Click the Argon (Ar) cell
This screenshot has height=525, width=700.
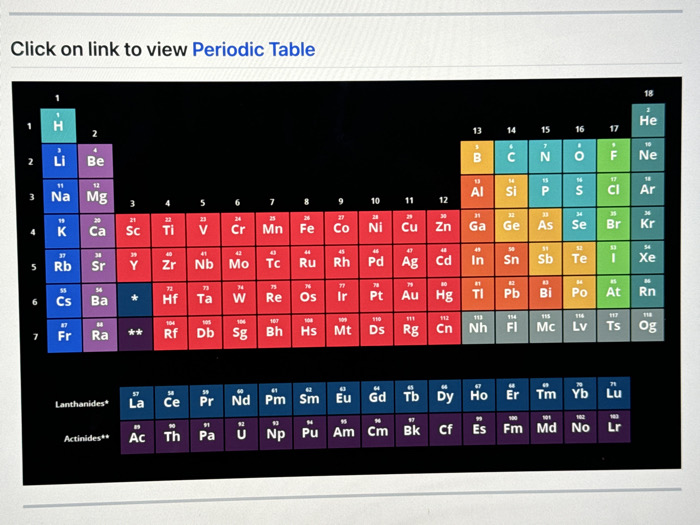point(648,189)
